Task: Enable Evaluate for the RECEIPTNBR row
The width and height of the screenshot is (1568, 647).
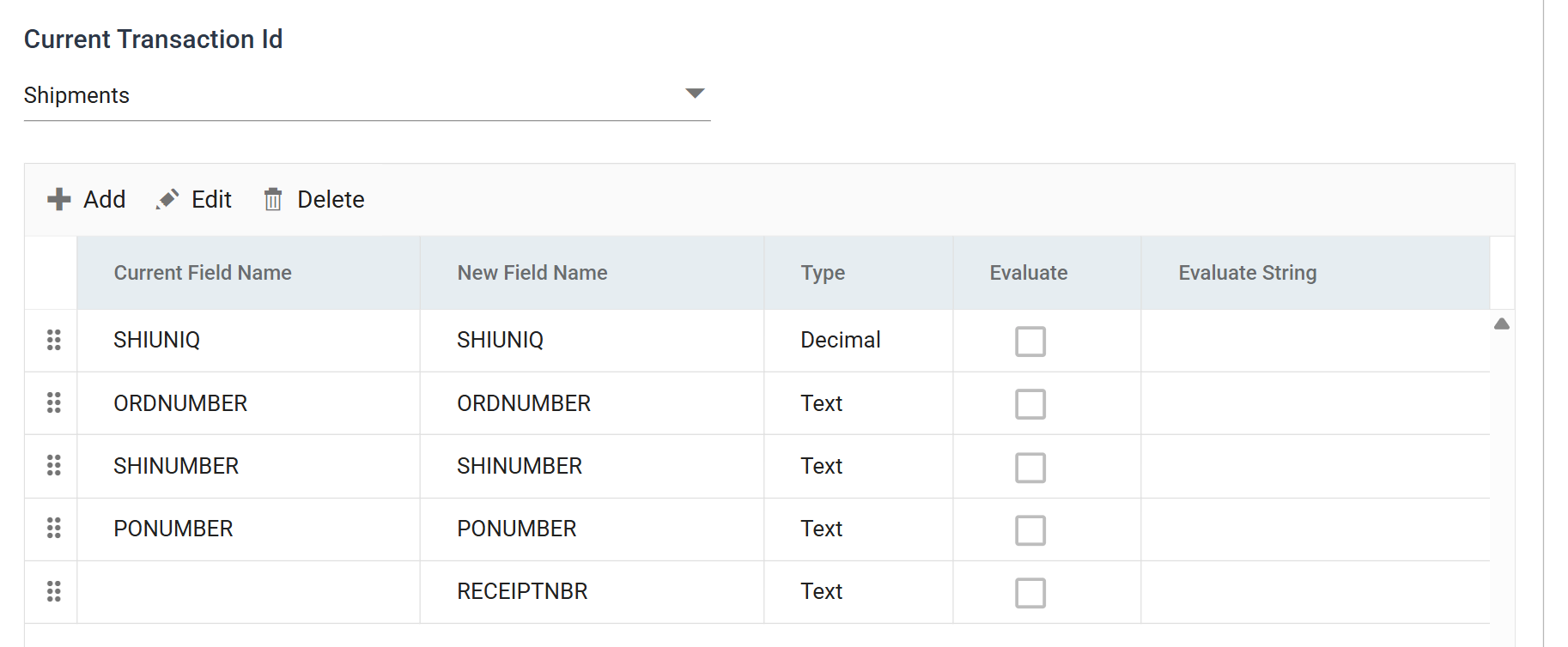Action: 1030,593
